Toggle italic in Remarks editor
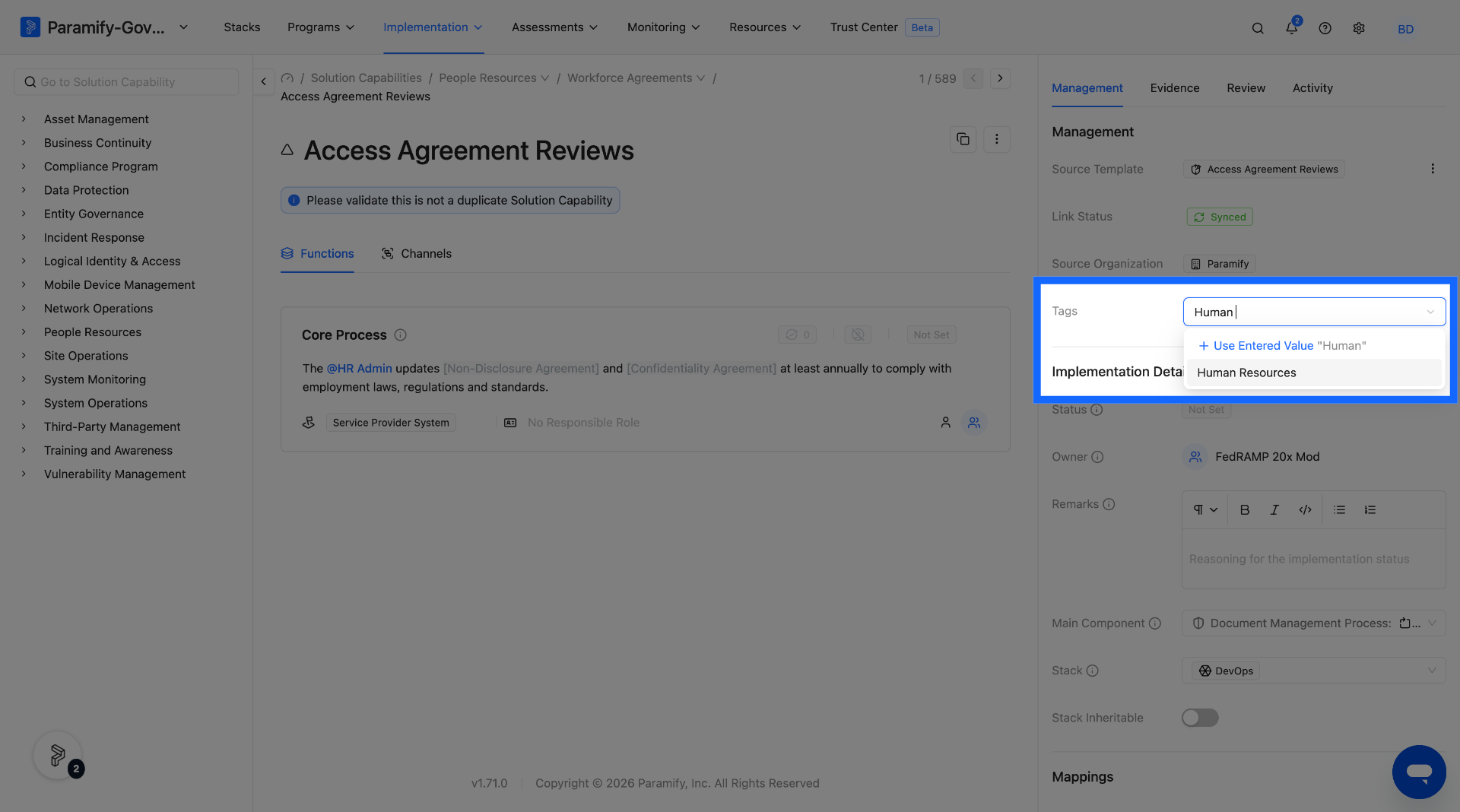Image resolution: width=1460 pixels, height=812 pixels. 1274,510
